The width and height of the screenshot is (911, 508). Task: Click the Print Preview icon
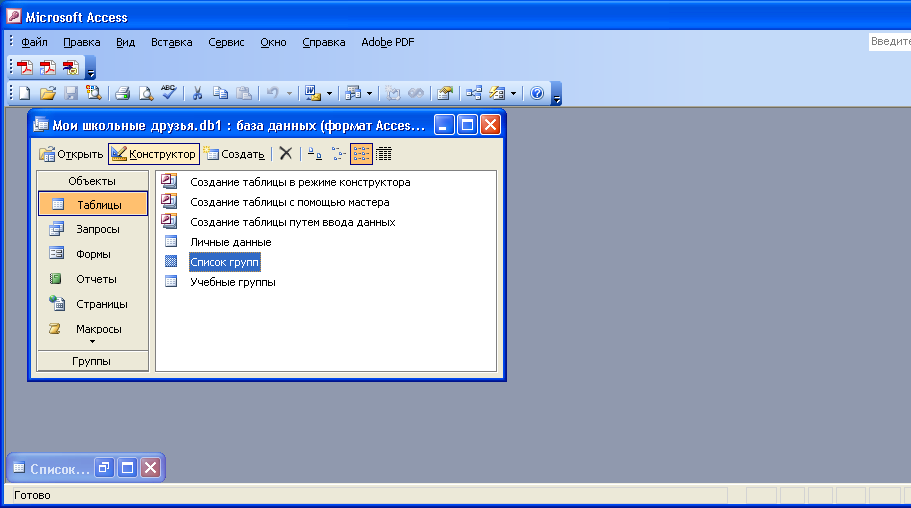click(145, 93)
